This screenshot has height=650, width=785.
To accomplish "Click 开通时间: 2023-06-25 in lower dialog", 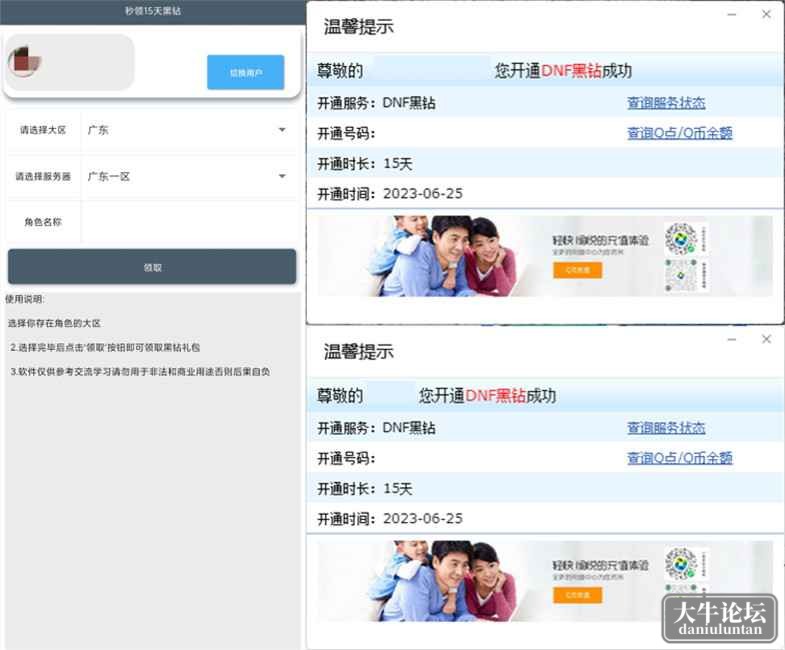I will coord(390,519).
